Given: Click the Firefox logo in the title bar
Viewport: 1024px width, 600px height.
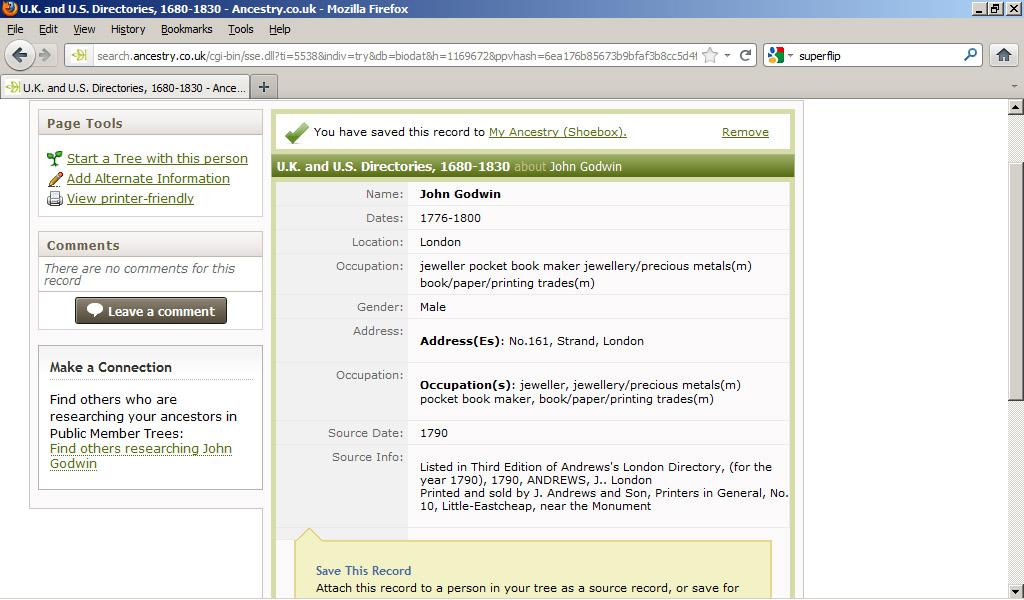Looking at the screenshot, I should [9, 8].
